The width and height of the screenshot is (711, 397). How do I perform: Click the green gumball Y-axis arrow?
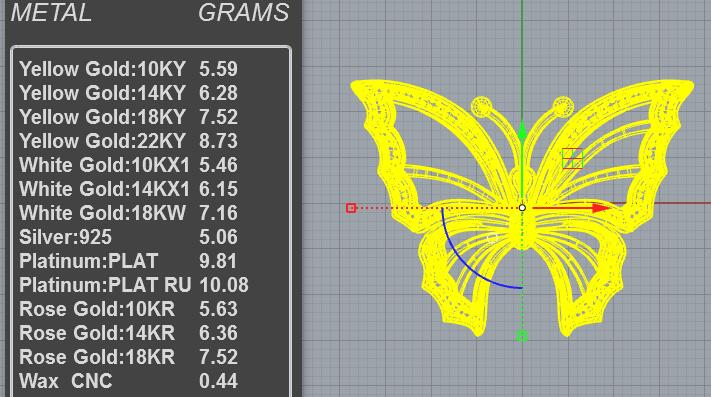[x=522, y=132]
